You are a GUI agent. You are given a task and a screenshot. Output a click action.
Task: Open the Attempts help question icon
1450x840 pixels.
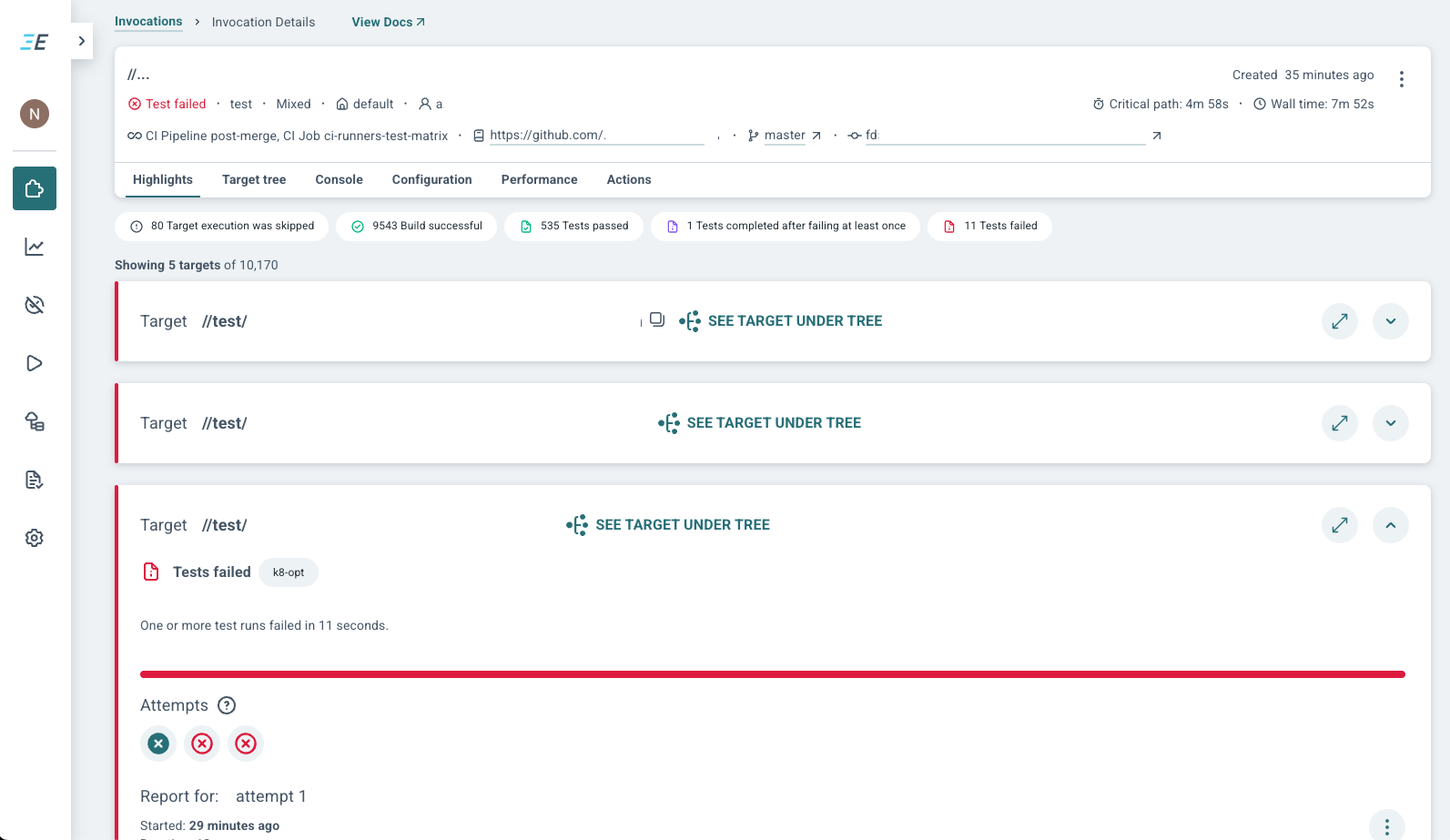(x=227, y=705)
